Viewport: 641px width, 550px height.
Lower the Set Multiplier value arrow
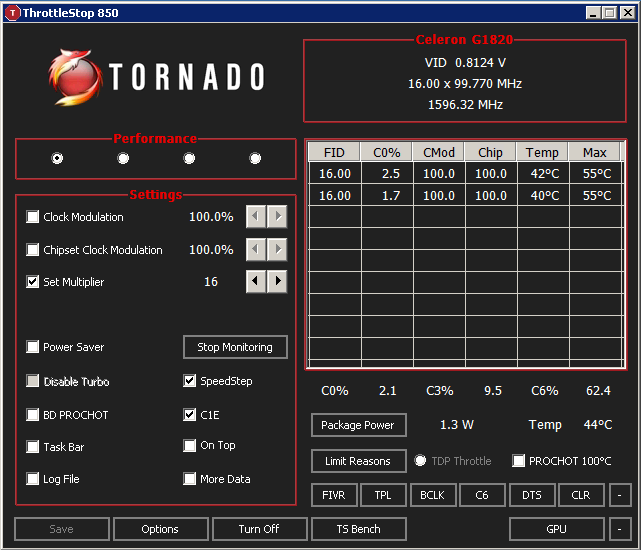tap(256, 281)
